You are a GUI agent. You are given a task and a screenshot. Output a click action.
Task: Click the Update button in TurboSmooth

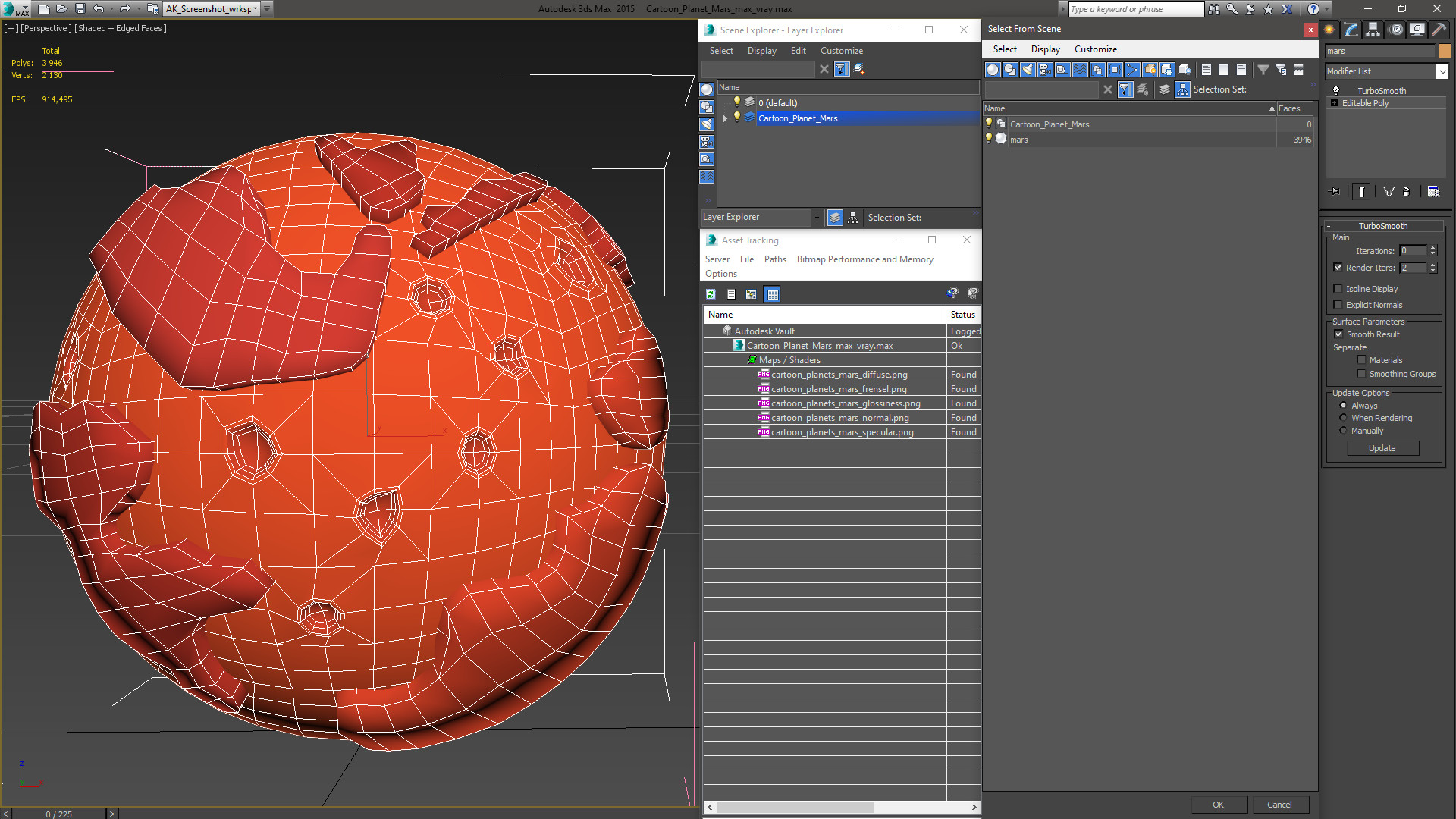pos(1382,448)
